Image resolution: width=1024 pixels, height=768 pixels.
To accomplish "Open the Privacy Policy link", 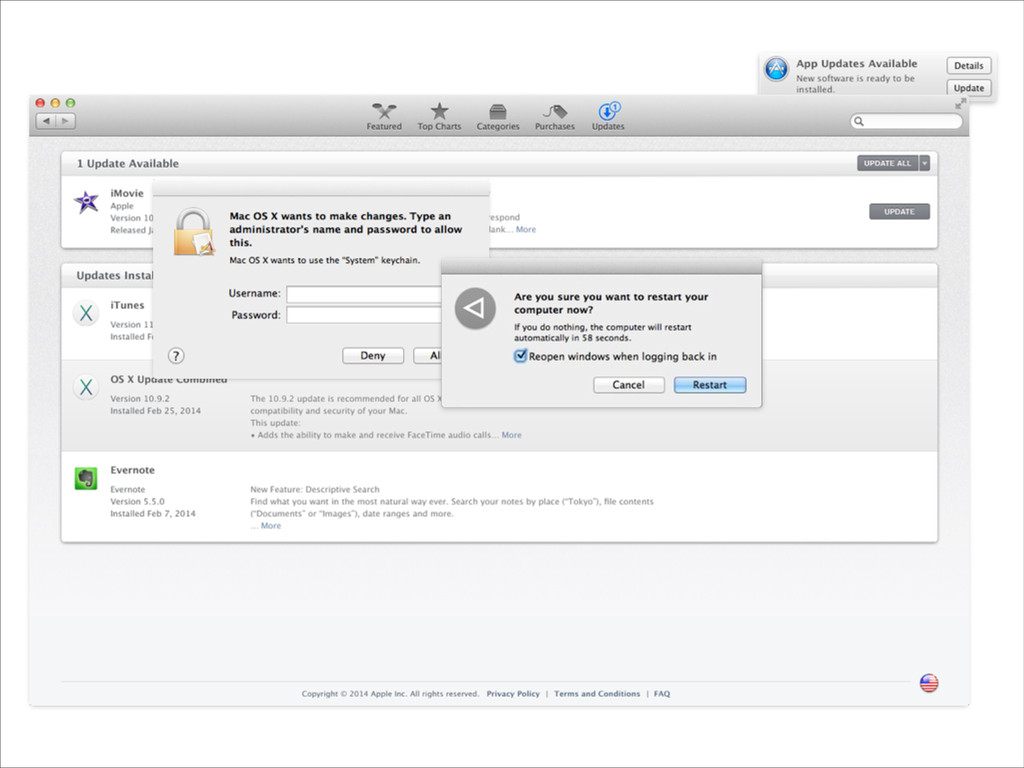I will point(513,694).
